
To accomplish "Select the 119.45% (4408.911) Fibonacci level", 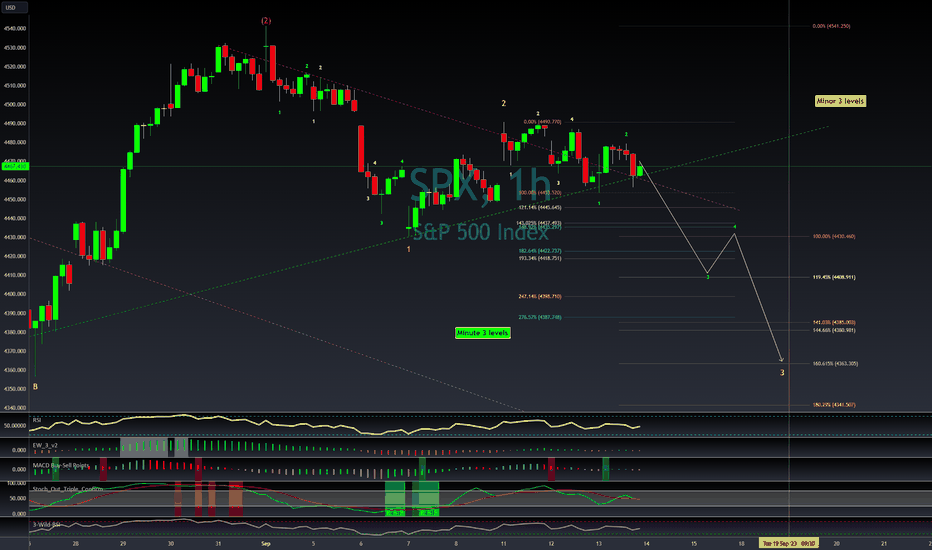I will pos(834,277).
